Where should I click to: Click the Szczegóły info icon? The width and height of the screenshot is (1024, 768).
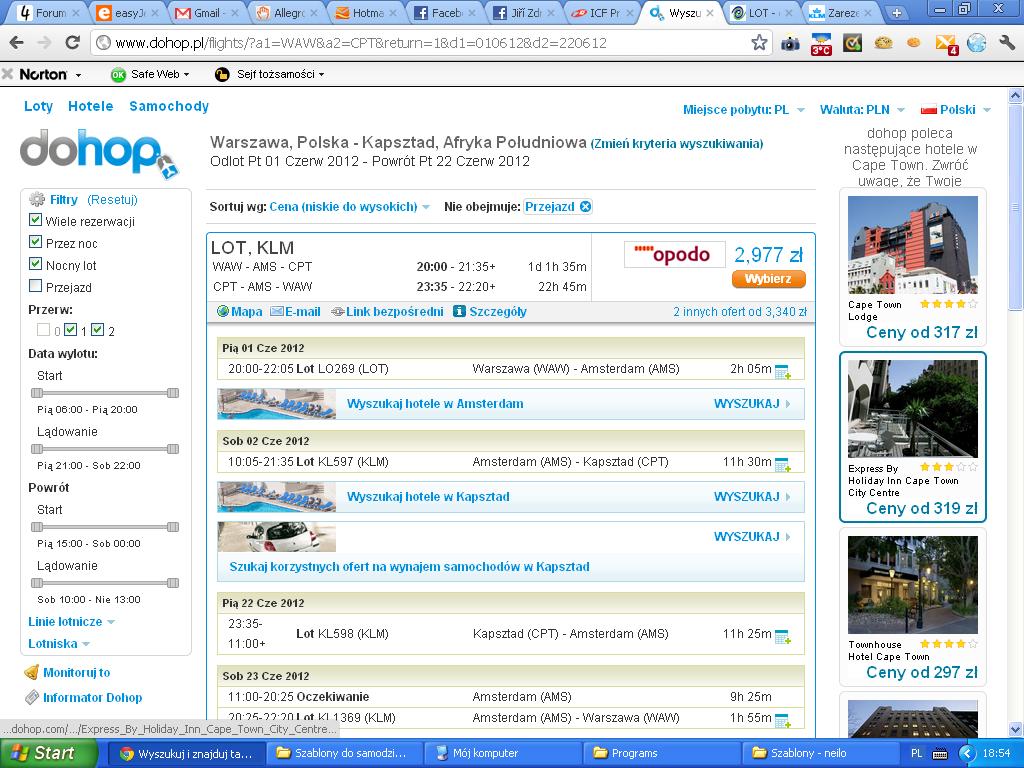(459, 312)
